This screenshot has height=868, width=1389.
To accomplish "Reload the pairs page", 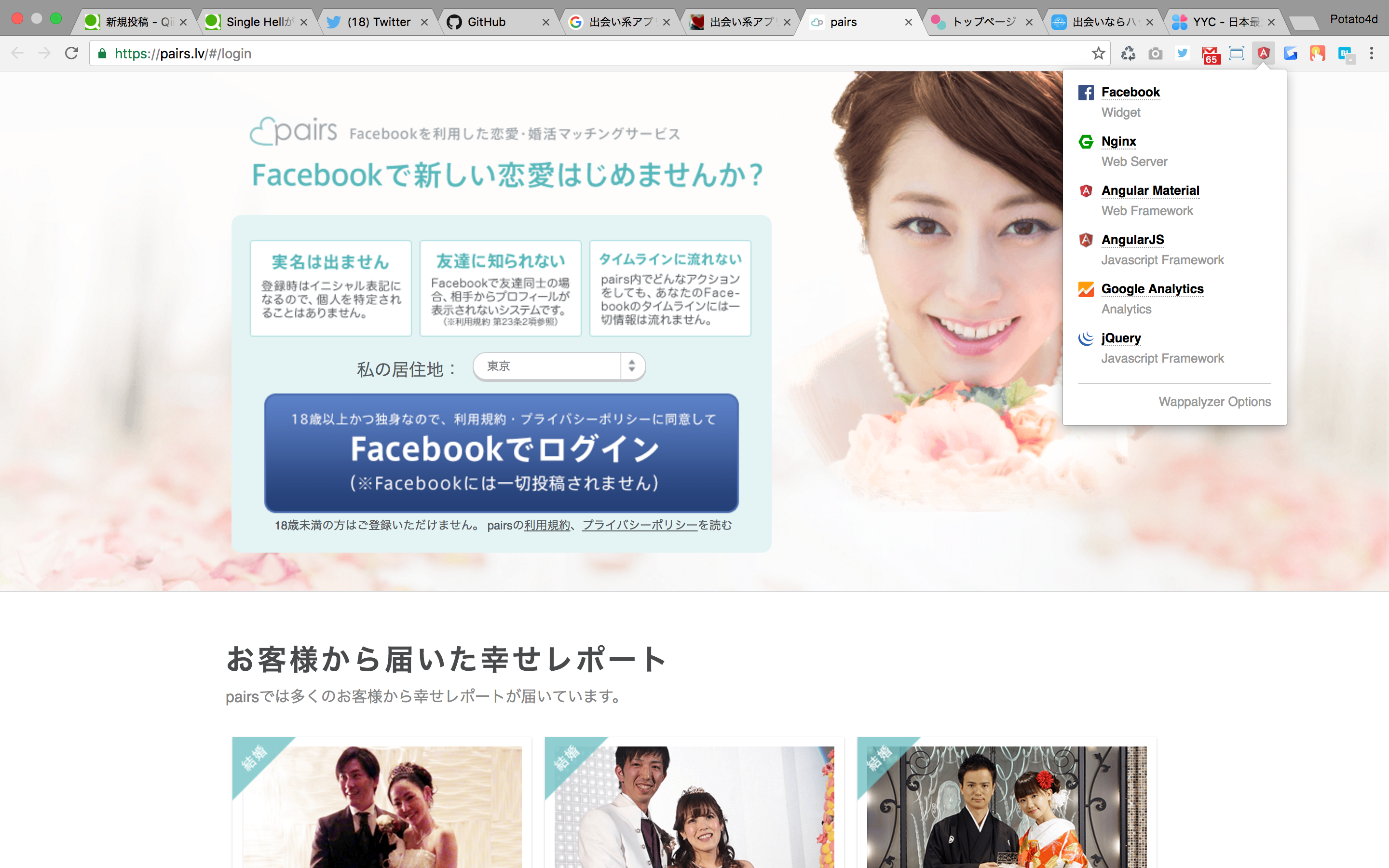I will click(x=71, y=54).
